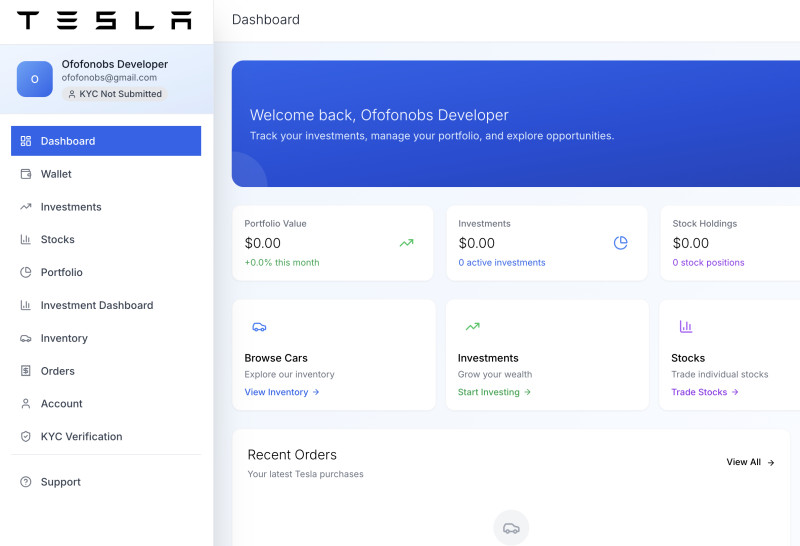This screenshot has width=800, height=546.
Task: Click the Start Investing link
Action: coord(494,392)
